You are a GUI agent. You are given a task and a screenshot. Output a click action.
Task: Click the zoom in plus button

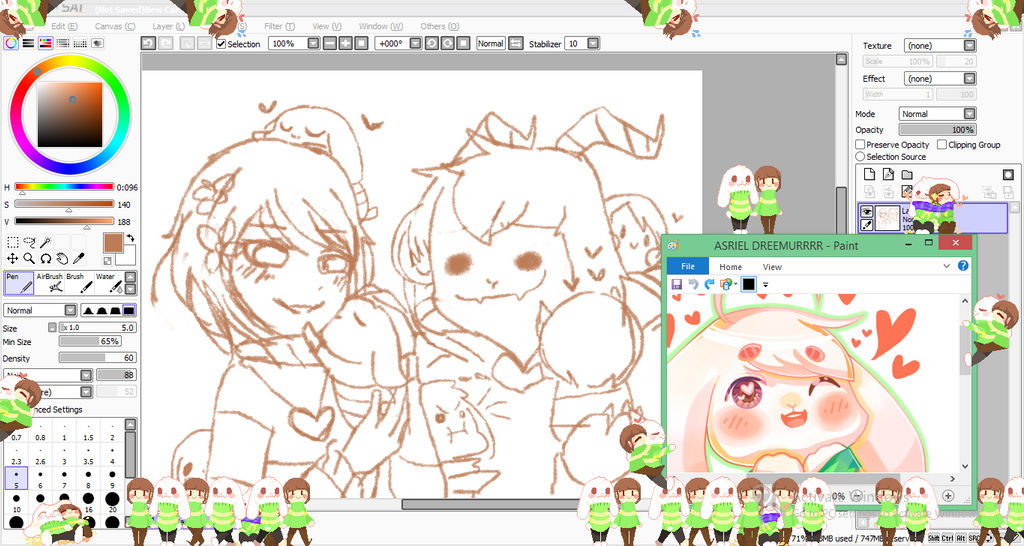tap(345, 43)
